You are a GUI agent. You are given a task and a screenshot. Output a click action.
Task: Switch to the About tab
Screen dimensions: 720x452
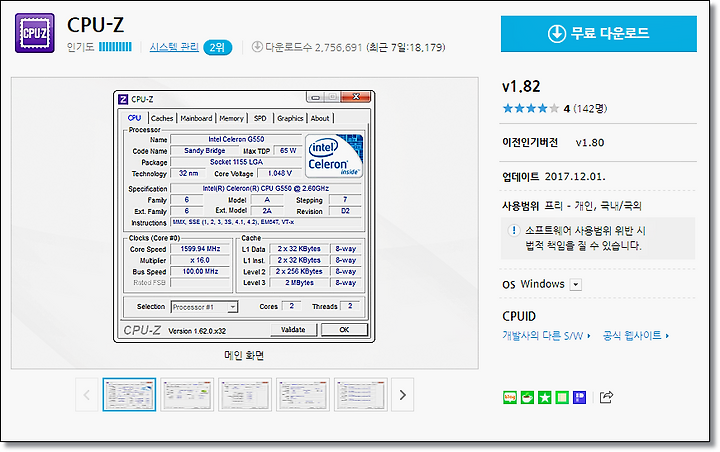320,118
